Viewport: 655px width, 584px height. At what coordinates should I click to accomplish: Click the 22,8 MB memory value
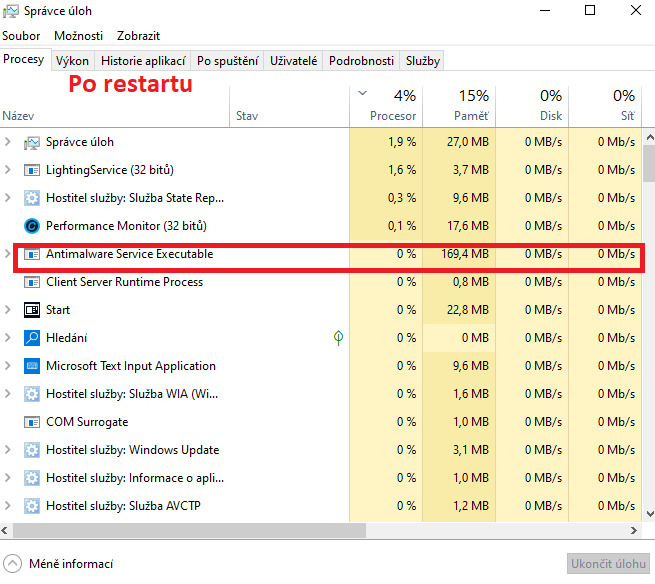(467, 310)
